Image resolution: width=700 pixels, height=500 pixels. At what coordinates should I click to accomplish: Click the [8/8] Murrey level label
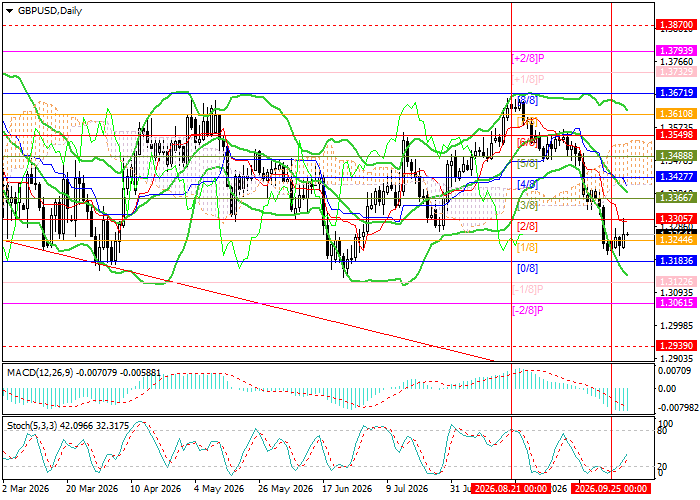[x=527, y=100]
